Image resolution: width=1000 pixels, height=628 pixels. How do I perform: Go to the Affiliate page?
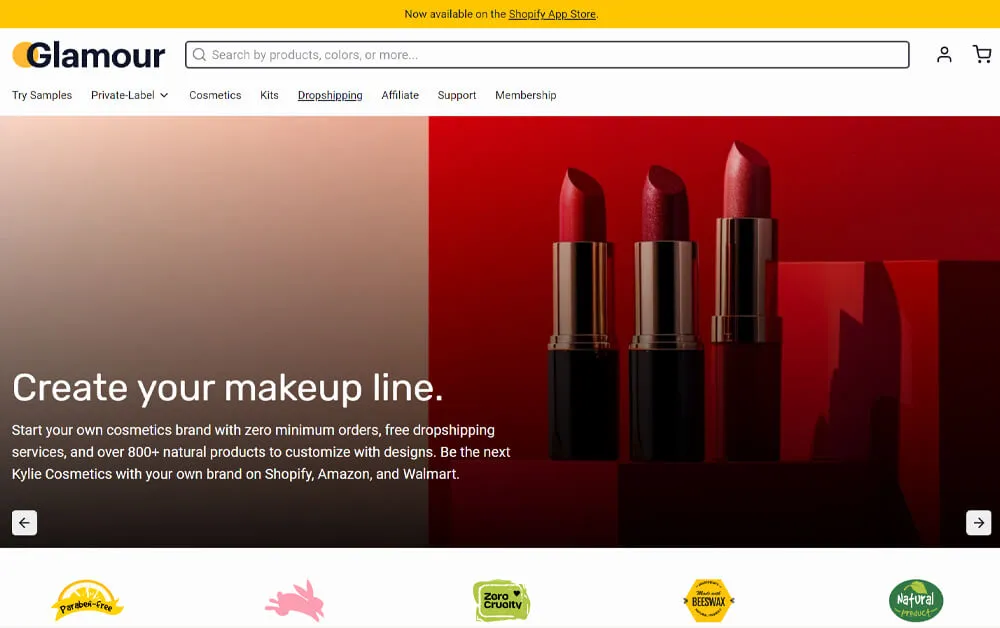click(x=400, y=95)
